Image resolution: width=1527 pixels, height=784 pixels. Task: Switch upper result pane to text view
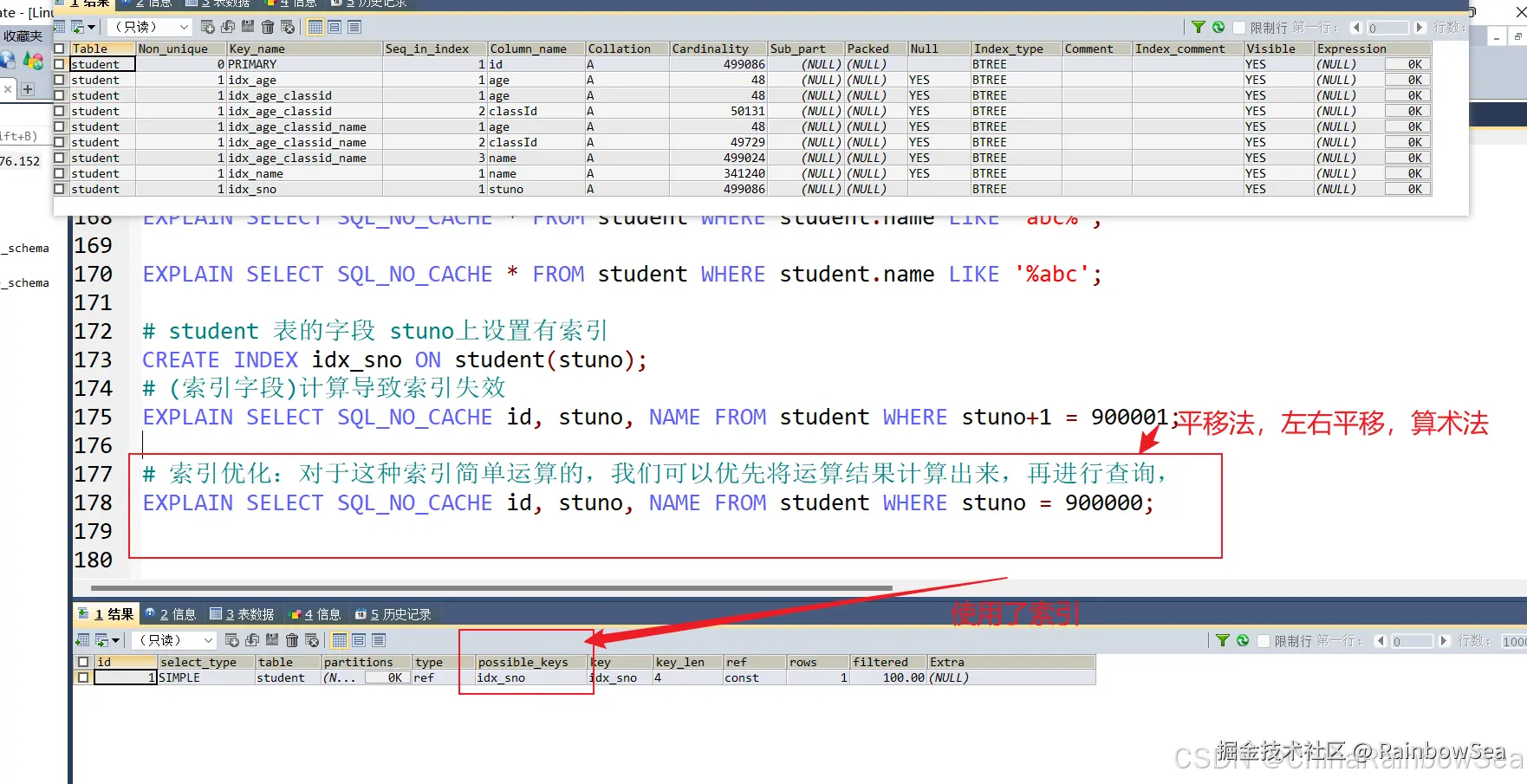[354, 27]
